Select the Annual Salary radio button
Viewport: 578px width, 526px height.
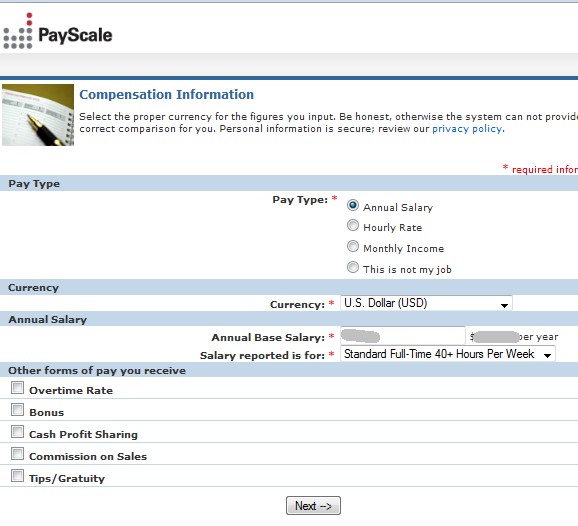point(353,205)
